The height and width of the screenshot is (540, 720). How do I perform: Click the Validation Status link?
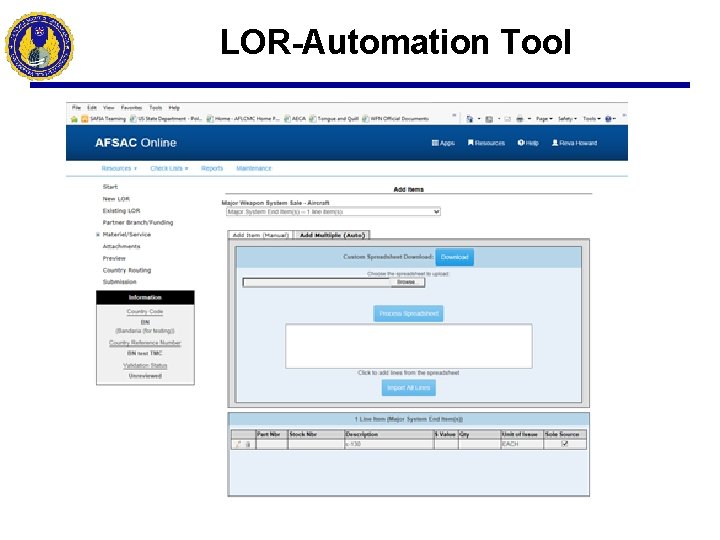(x=145, y=366)
